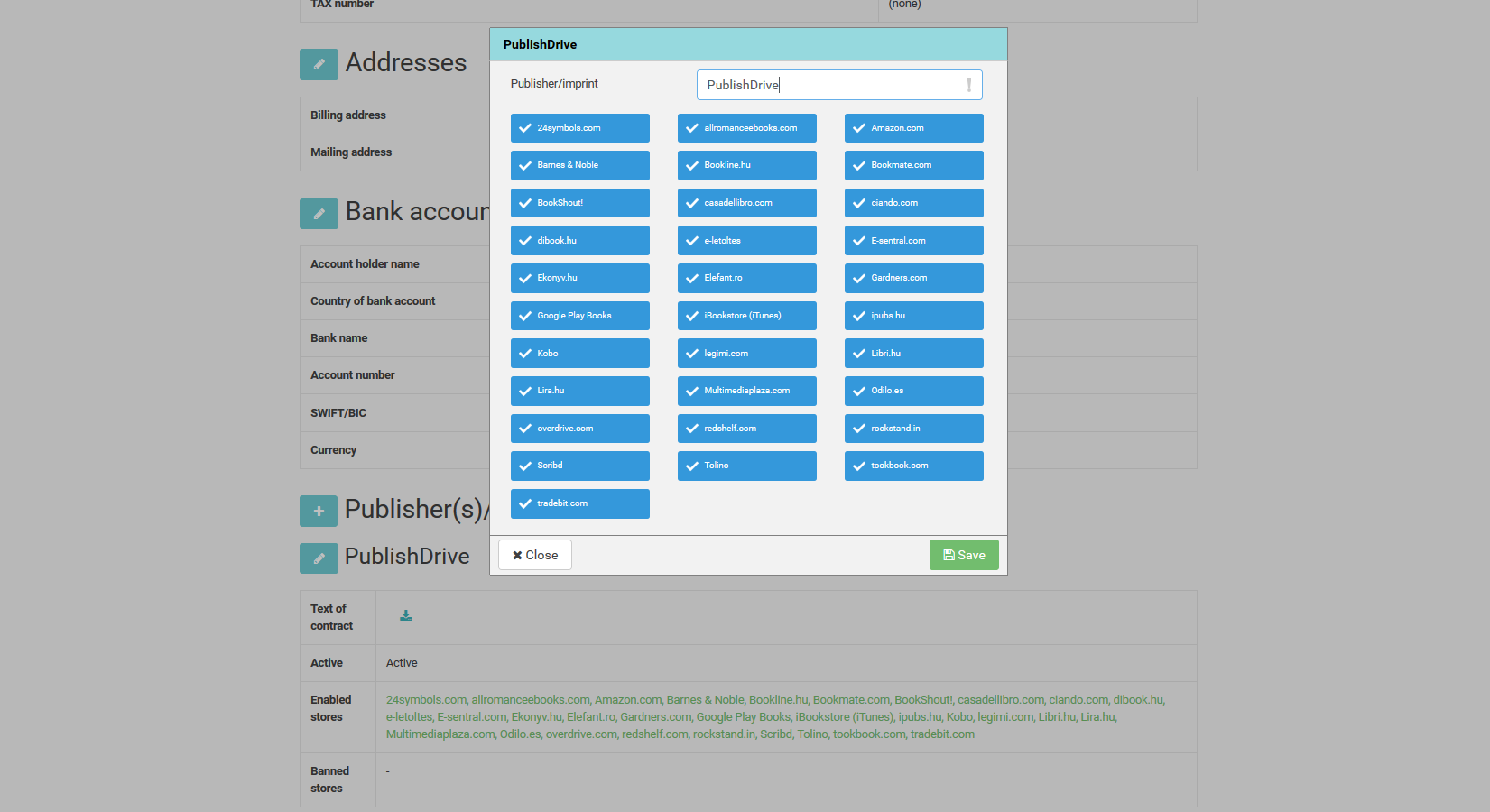Click the Close button in dialog
The width and height of the screenshot is (1490, 812).
pos(535,555)
